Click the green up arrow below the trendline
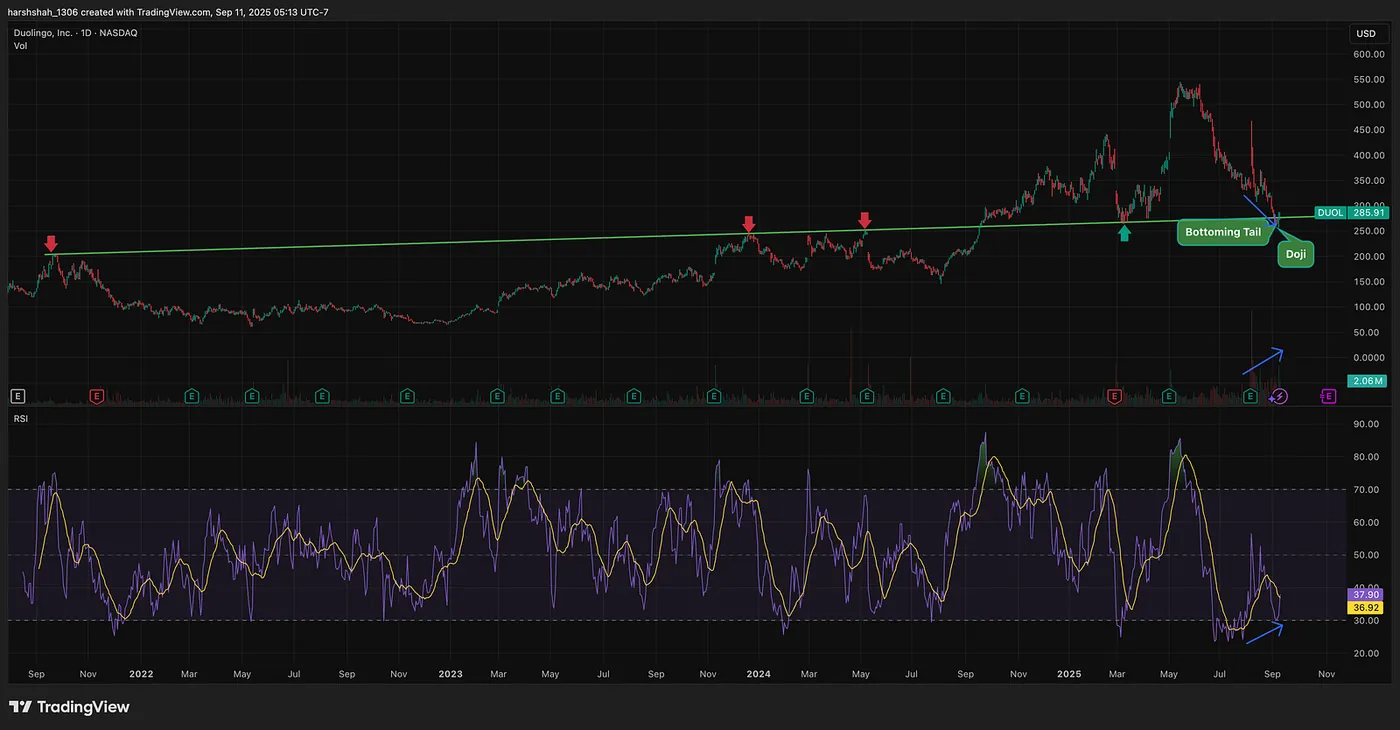 pos(1124,234)
